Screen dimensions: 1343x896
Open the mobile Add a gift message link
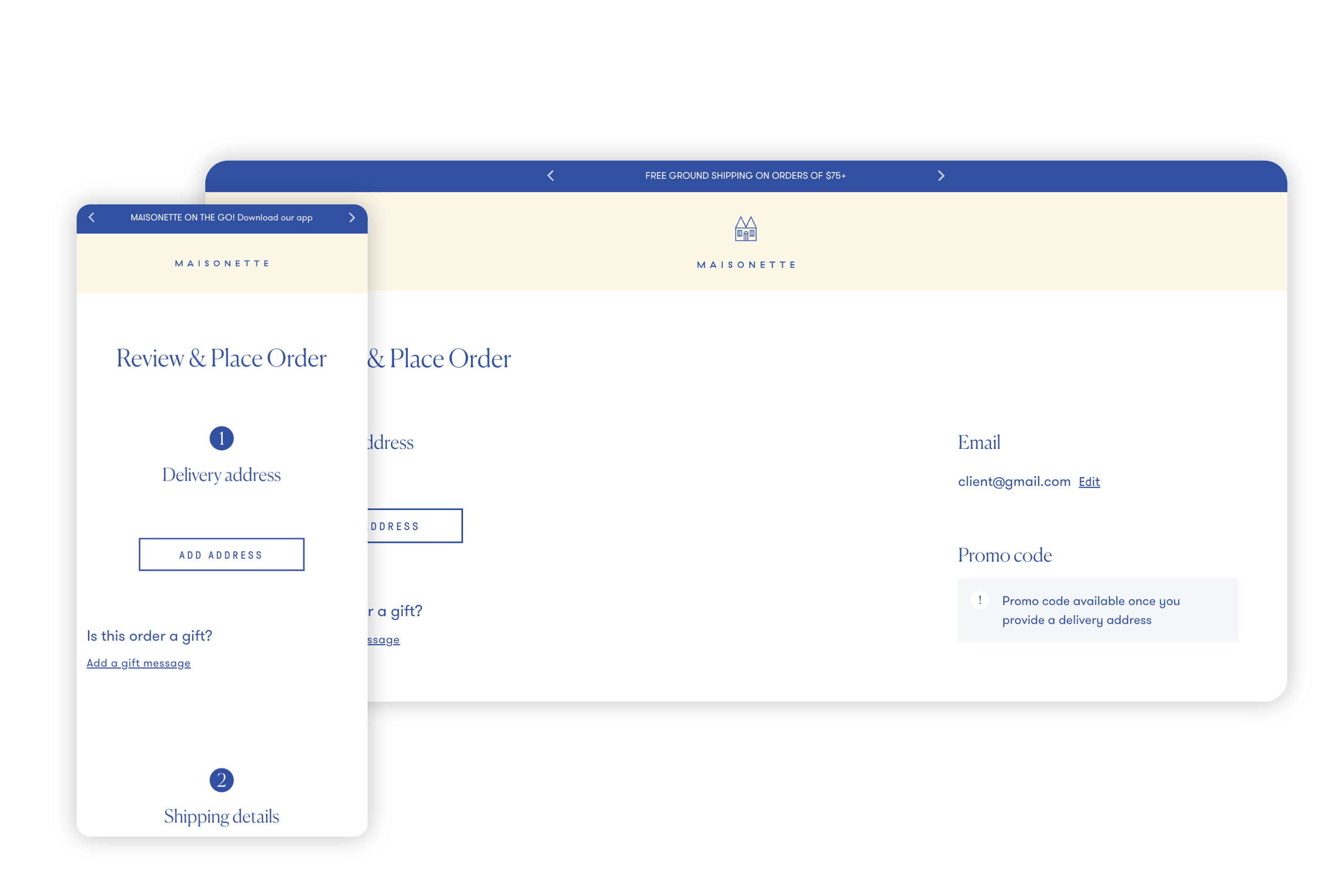pos(139,663)
